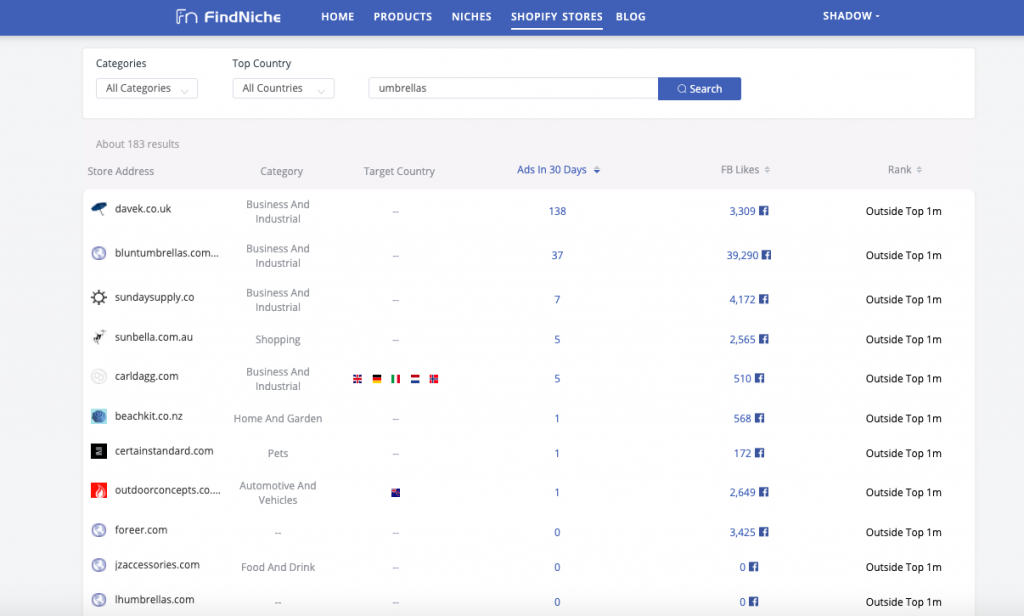This screenshot has width=1024, height=616.
Task: Go to the HOME menu
Action: [338, 17]
